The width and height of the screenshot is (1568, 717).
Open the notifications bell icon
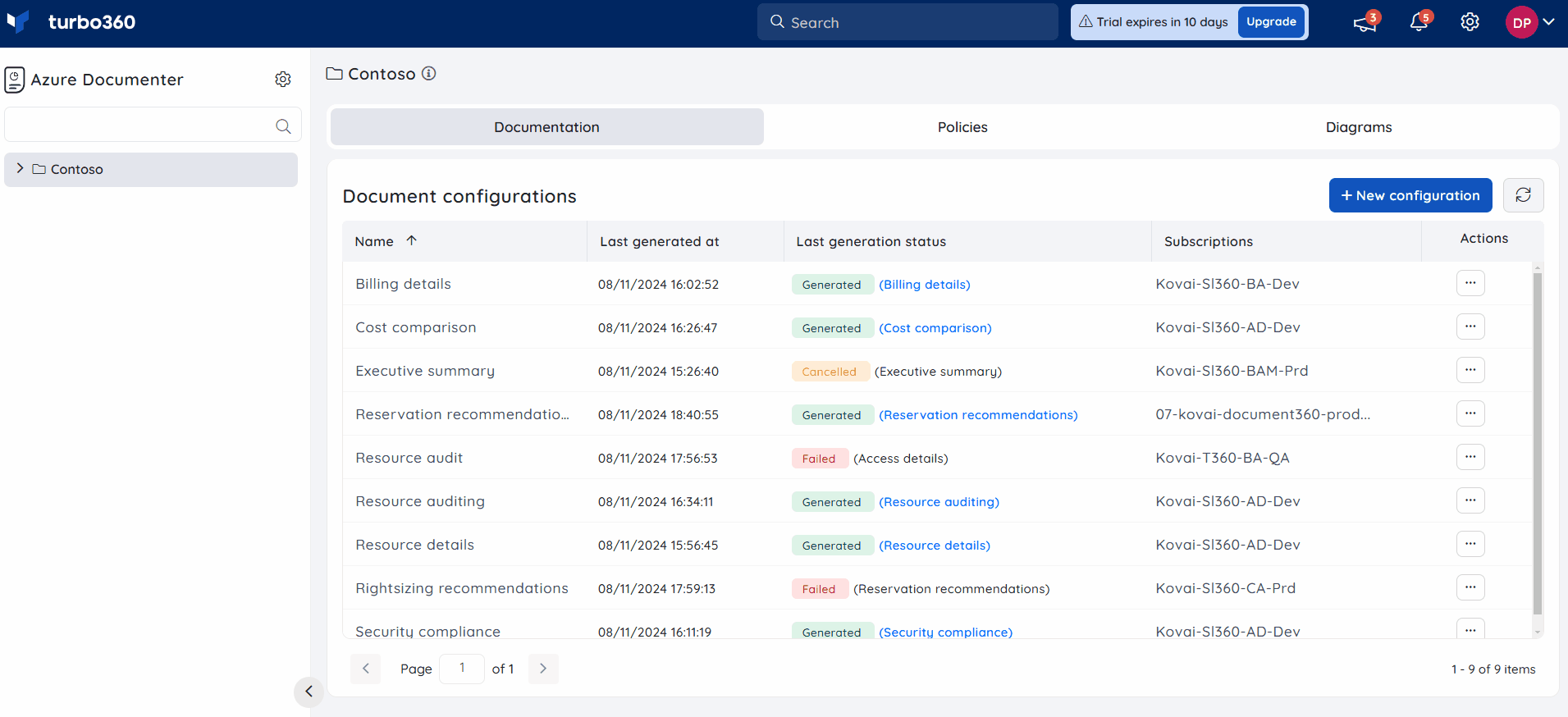(x=1419, y=22)
